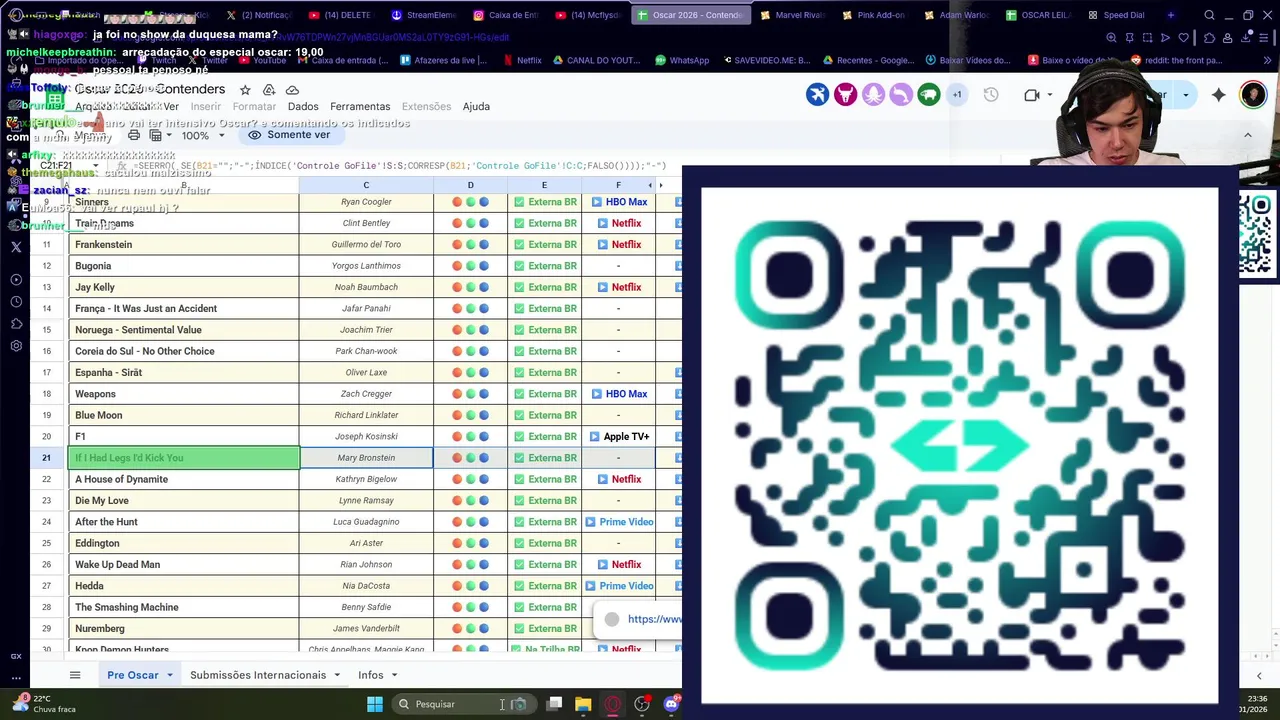Open the Gemini sparkle icon

click(1218, 95)
